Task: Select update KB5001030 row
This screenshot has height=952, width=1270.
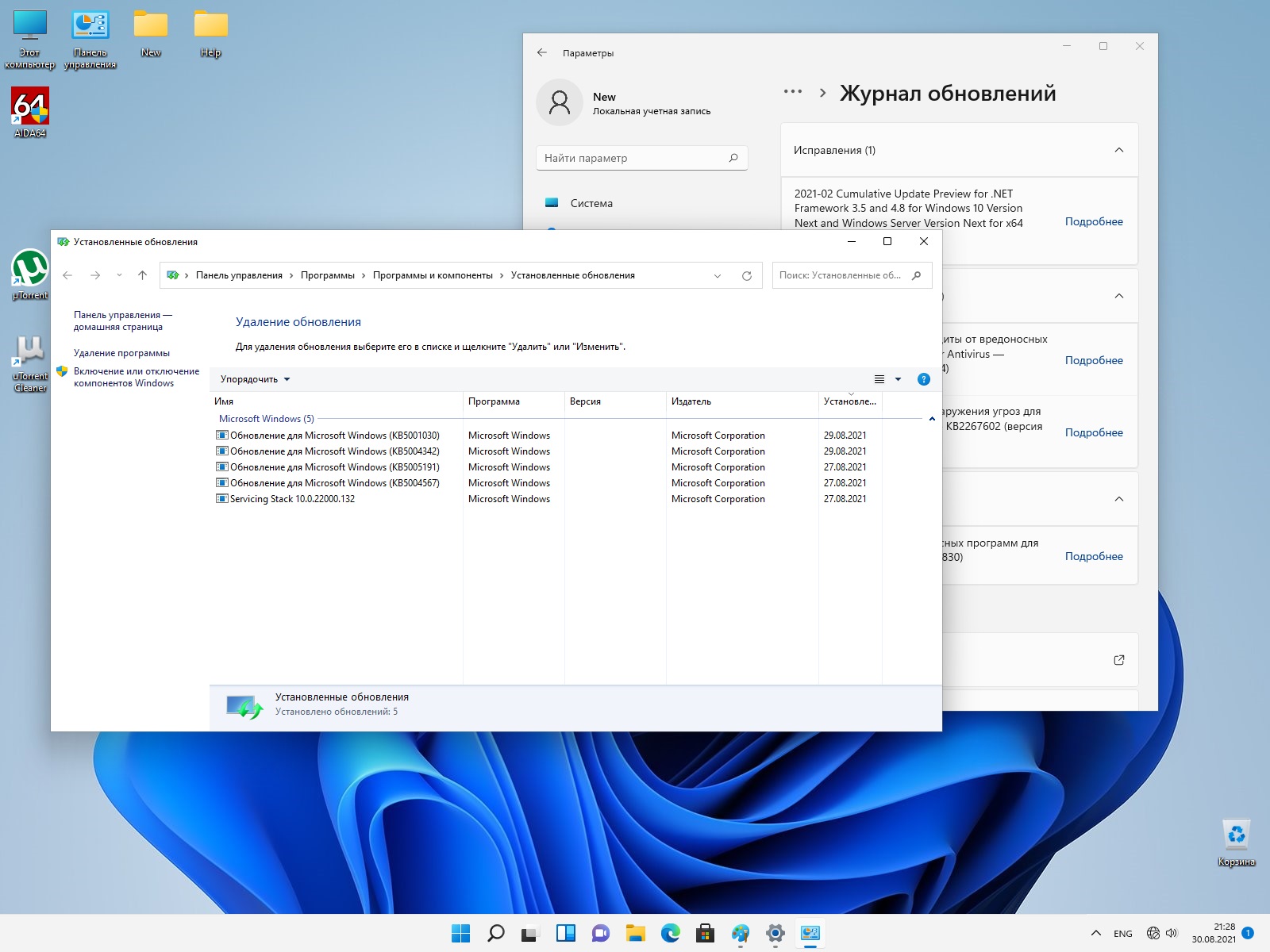Action: (x=546, y=436)
